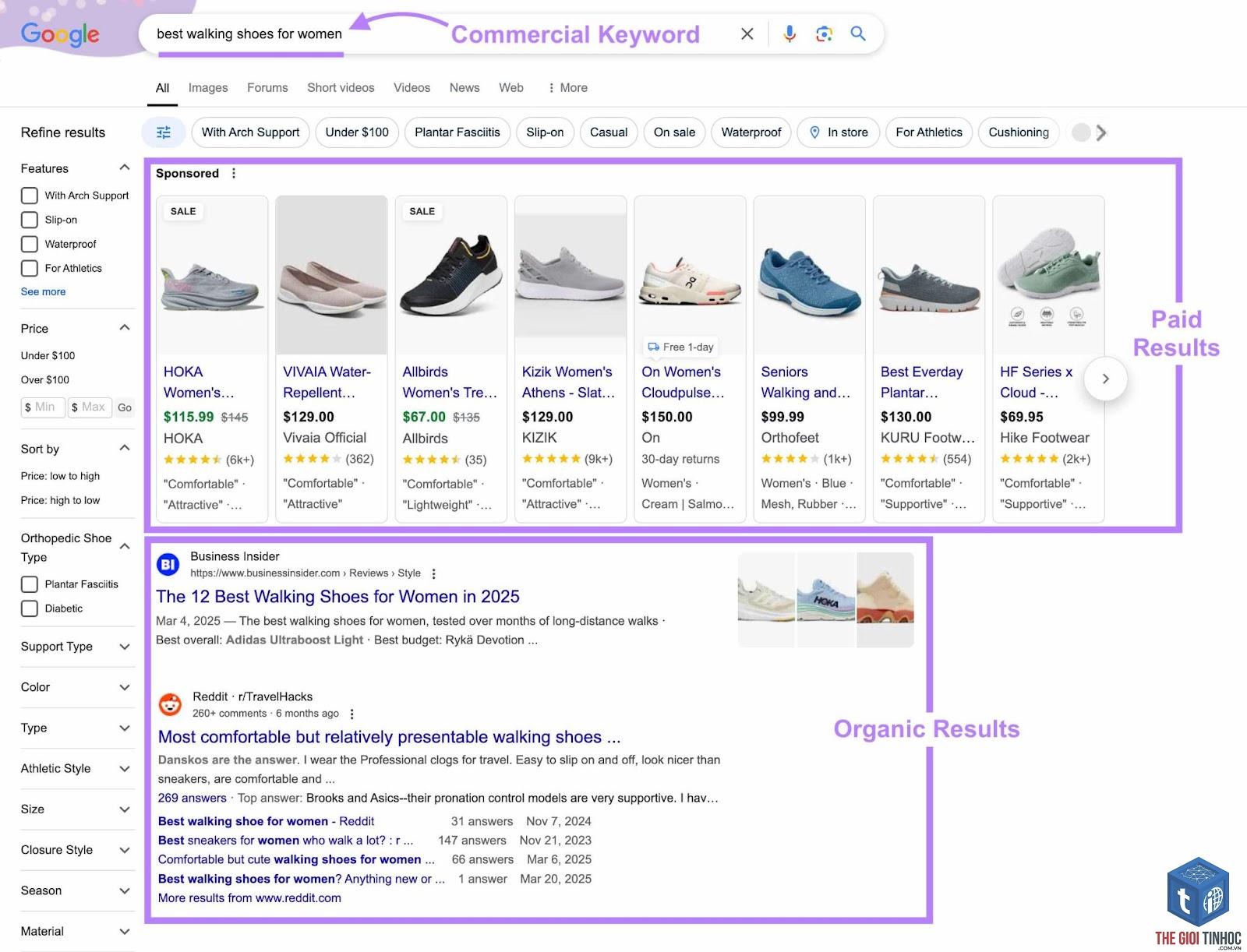Screen dimensions: 1247x952
Task: Check the Slip-on checkbox
Action: pyautogui.click(x=30, y=220)
